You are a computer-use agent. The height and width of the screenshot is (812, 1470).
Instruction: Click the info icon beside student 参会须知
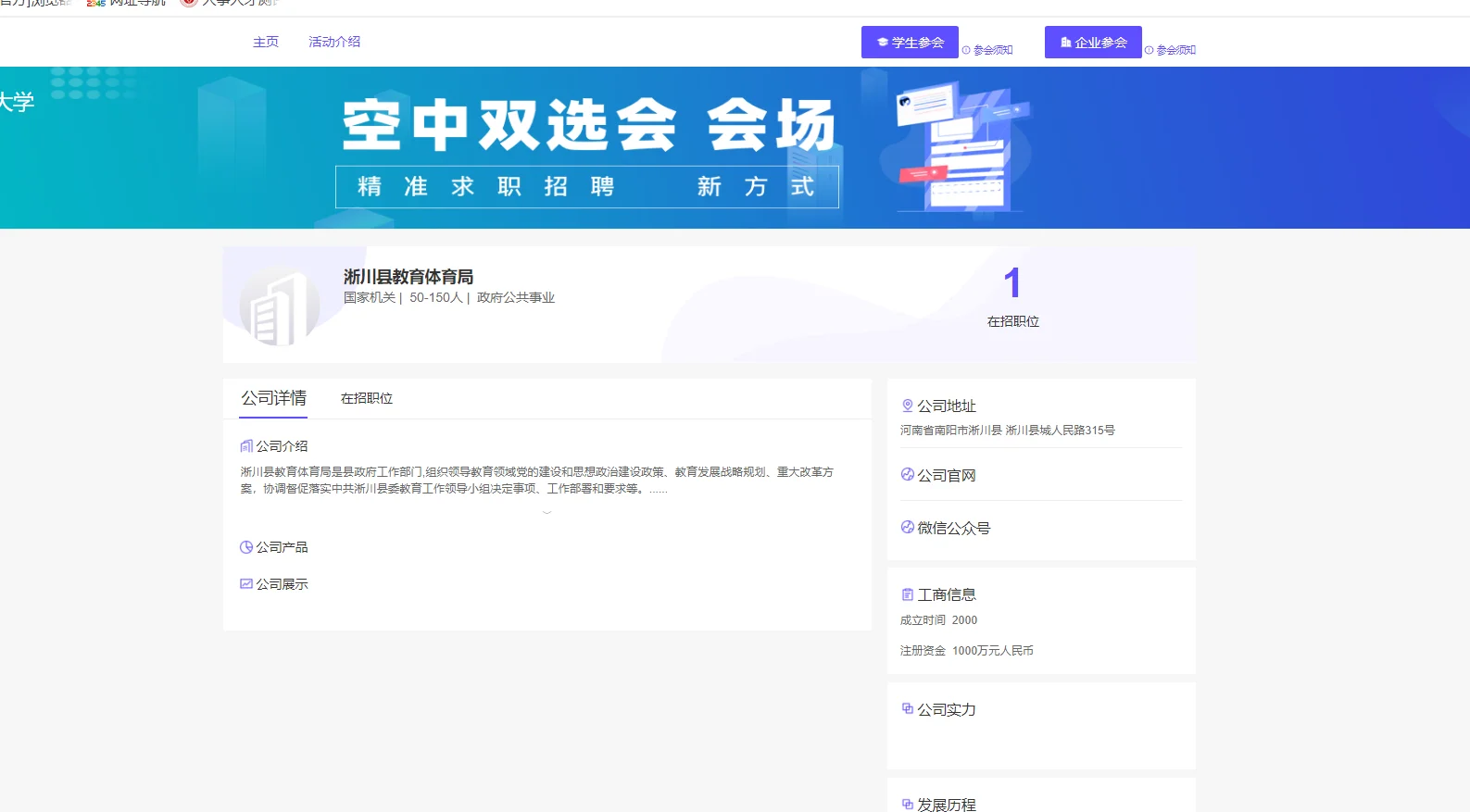[966, 50]
